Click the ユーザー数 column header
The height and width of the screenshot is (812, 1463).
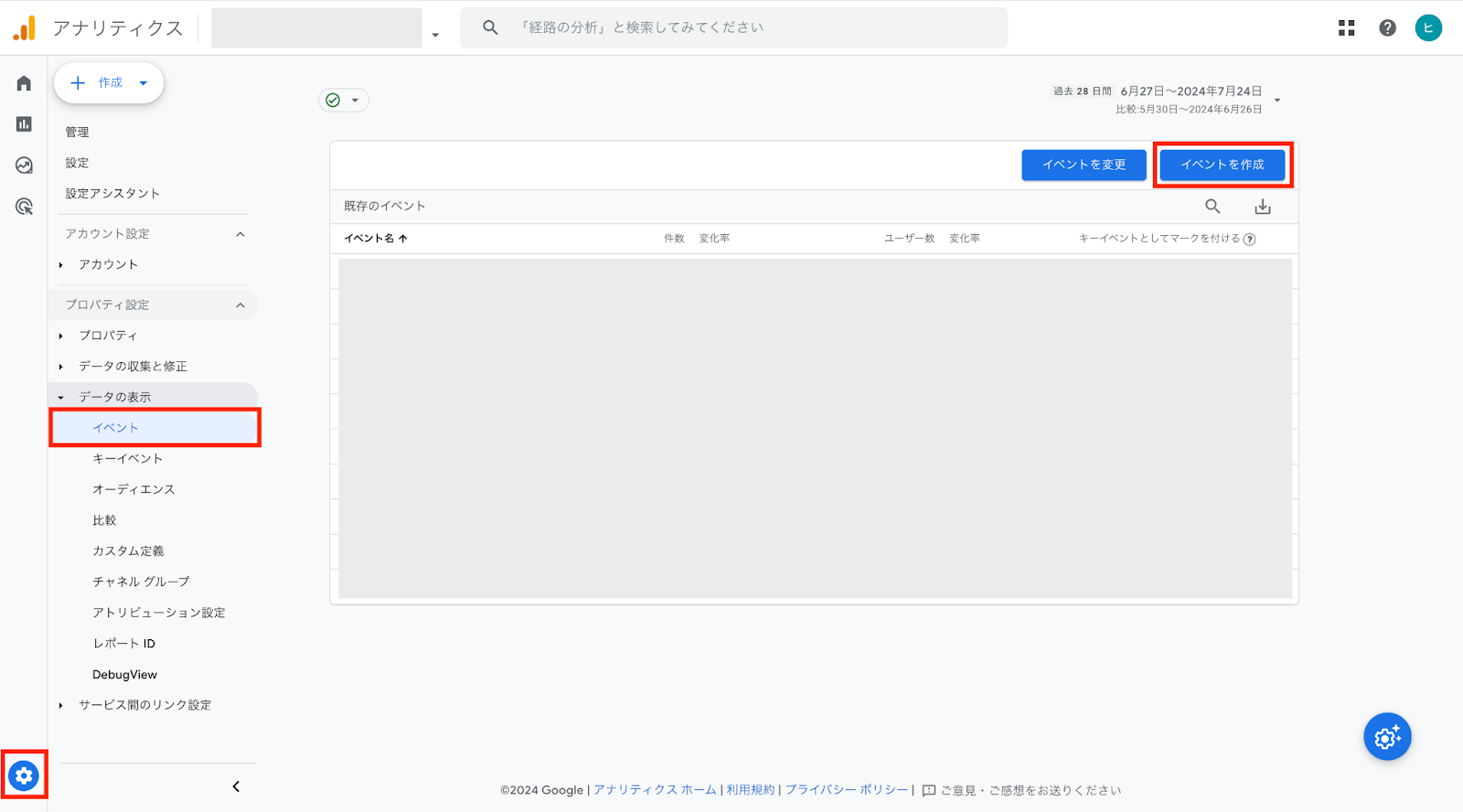pos(909,239)
